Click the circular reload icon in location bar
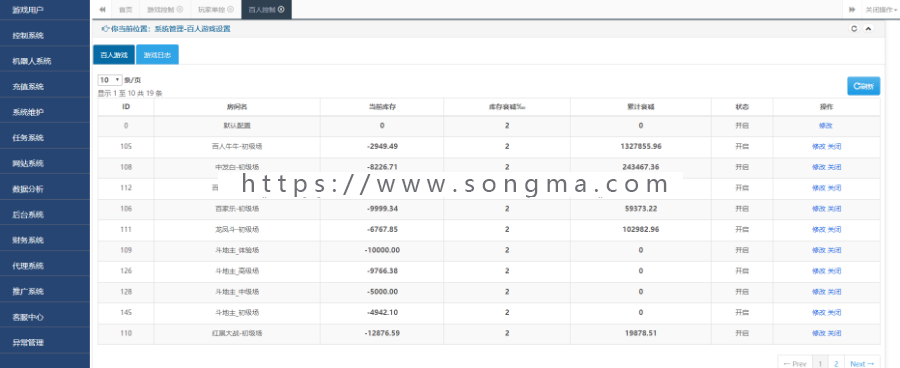 (x=854, y=29)
